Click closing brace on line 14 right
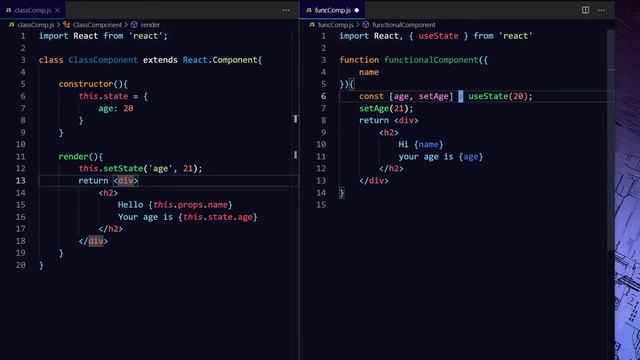This screenshot has width=640, height=360. coord(342,193)
